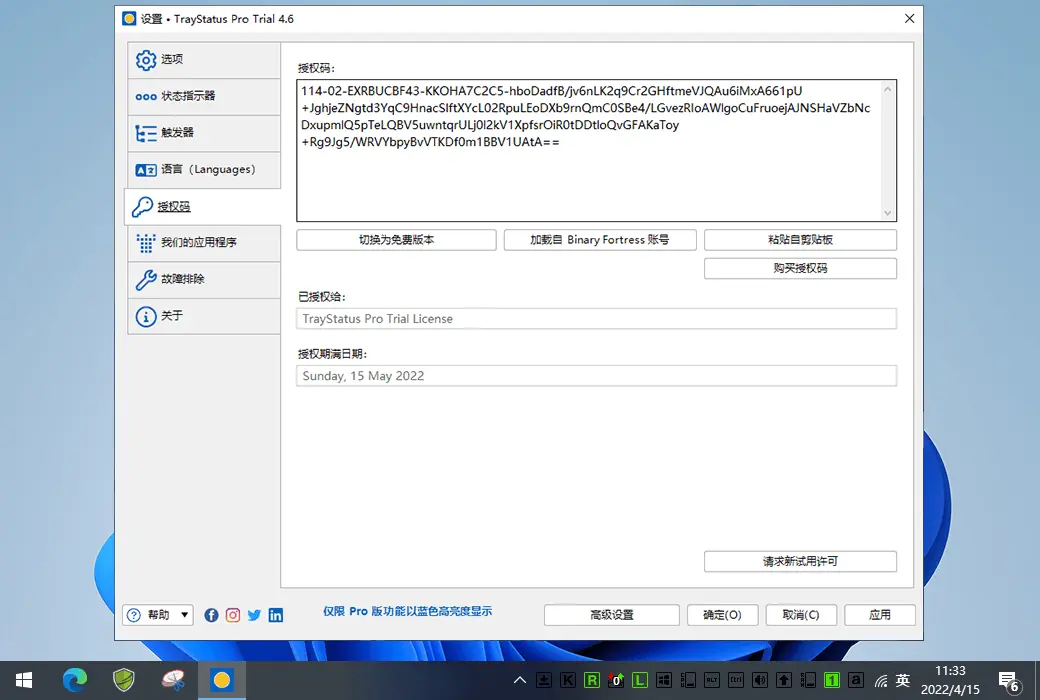This screenshot has height=700, width=1040.
Task: Open the 关于 section
Action: 204,316
